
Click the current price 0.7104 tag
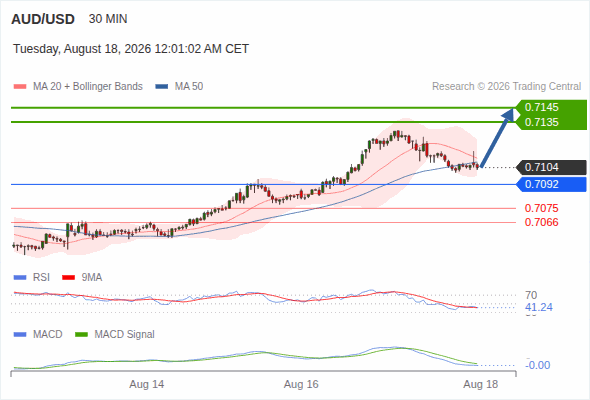[552, 167]
